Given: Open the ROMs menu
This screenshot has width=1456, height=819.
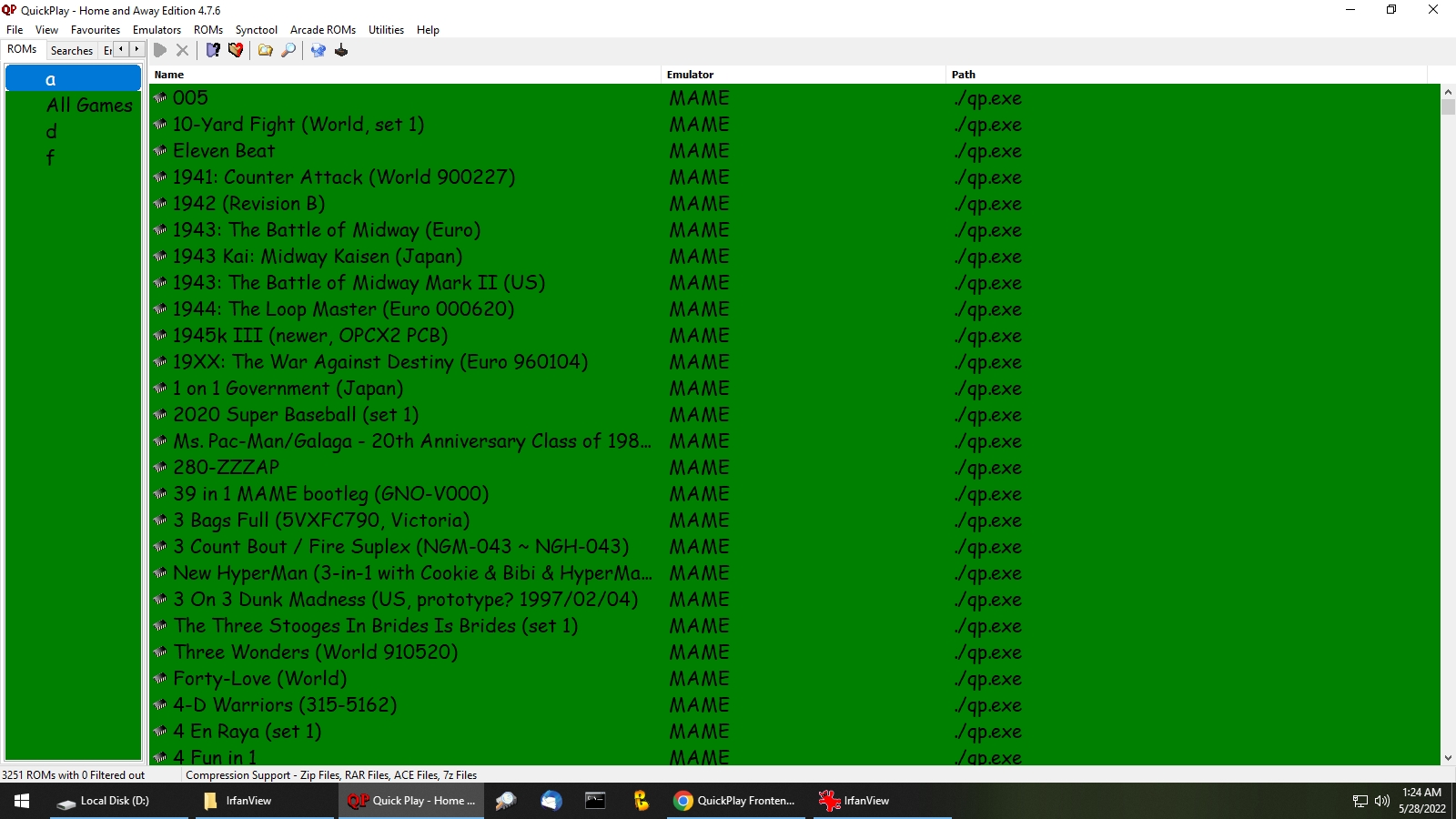Looking at the screenshot, I should pos(208,30).
